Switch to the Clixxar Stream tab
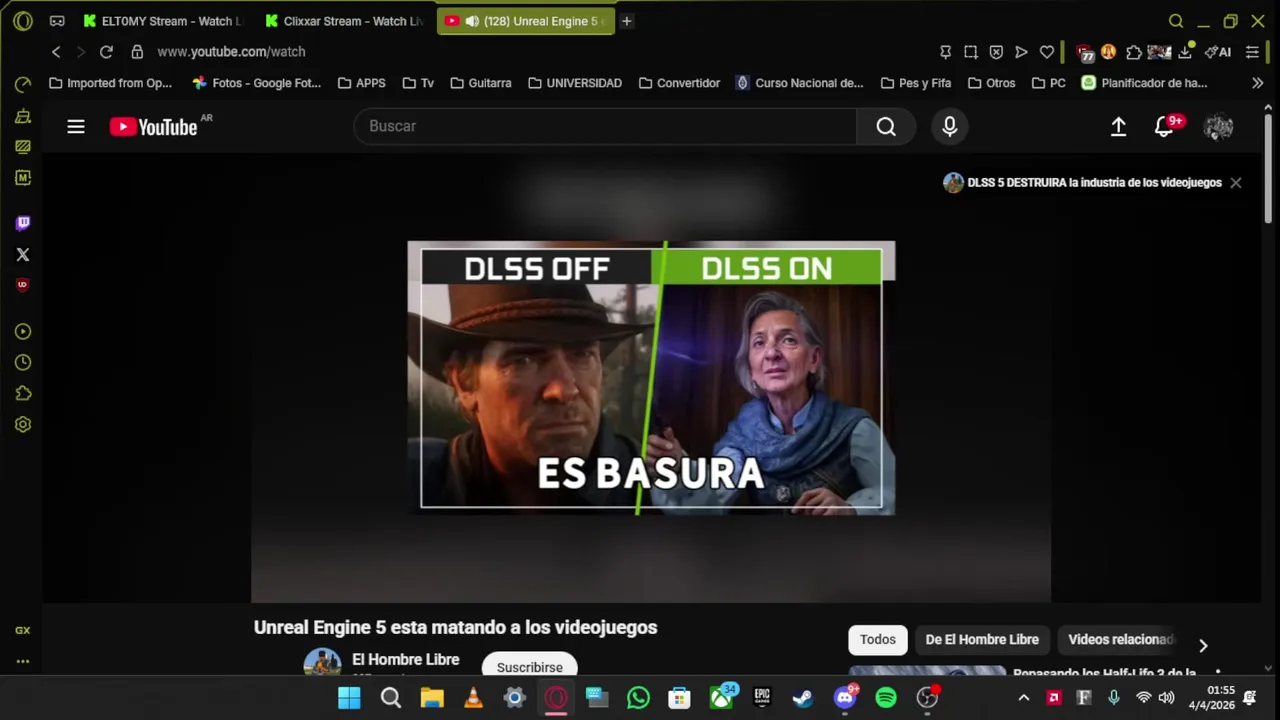 (344, 21)
